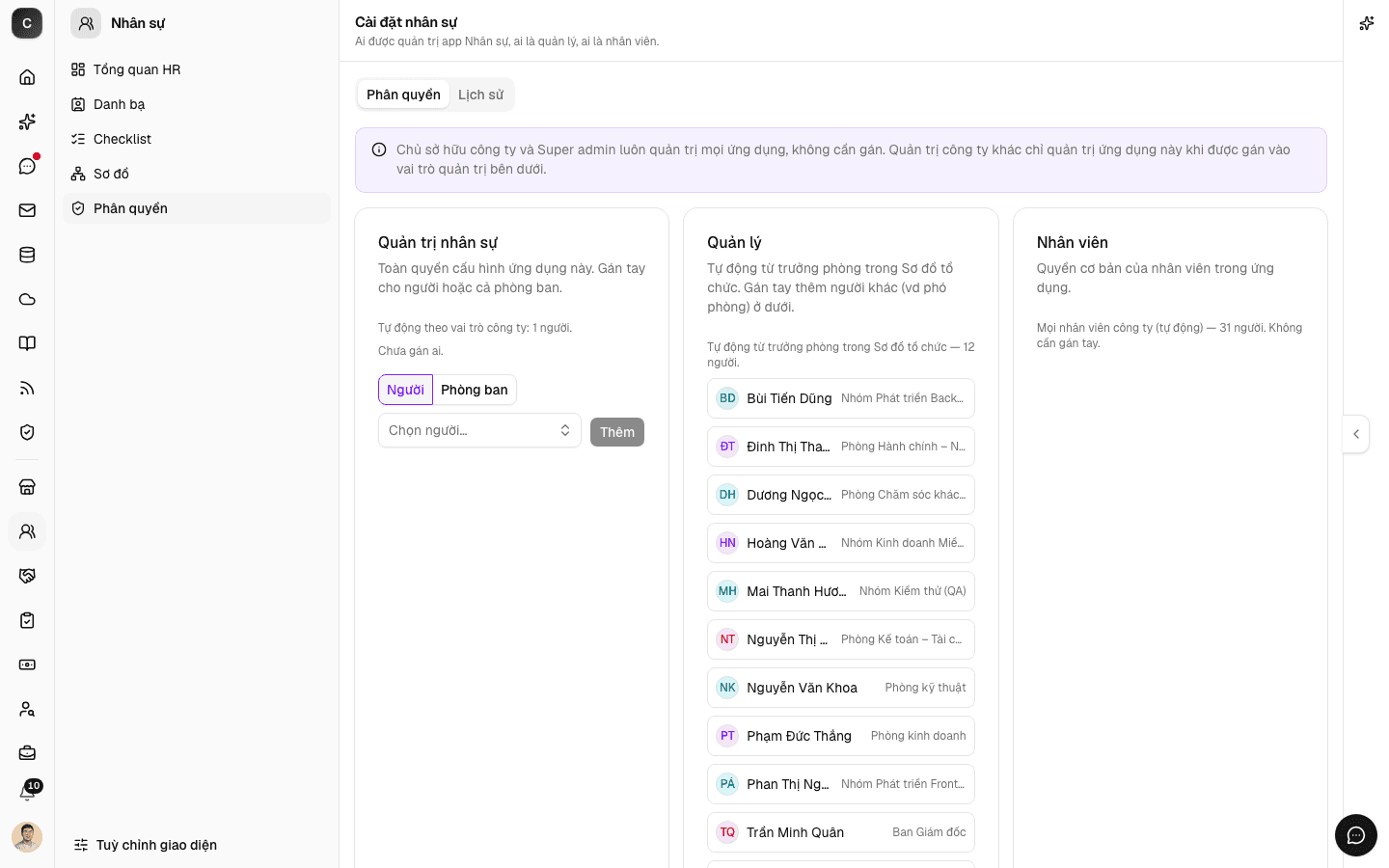
Task: Switch to the Lịch sử tab
Action: (480, 95)
